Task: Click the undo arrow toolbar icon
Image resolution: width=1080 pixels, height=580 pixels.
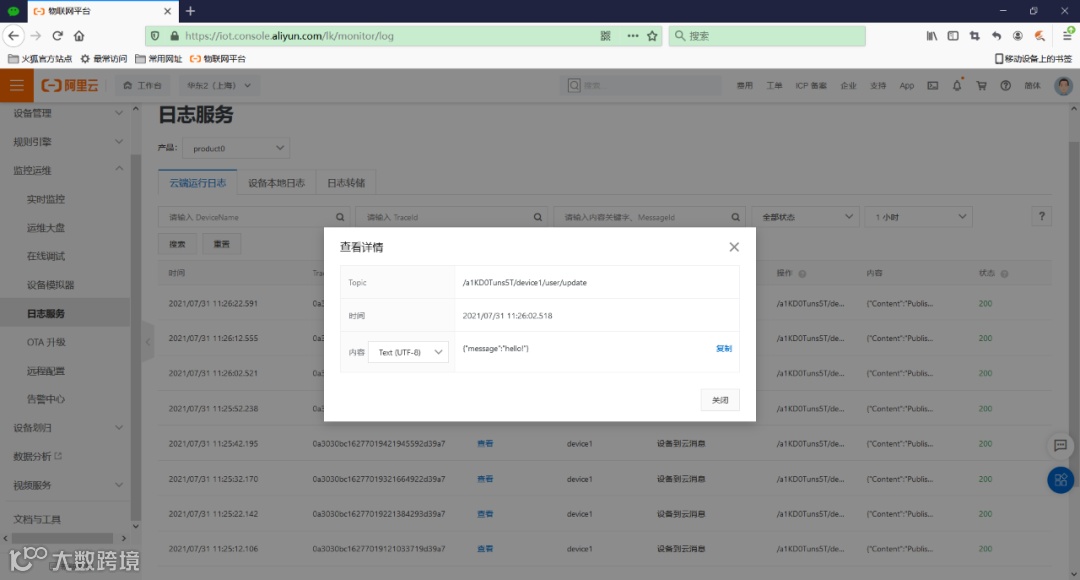Action: 996,36
